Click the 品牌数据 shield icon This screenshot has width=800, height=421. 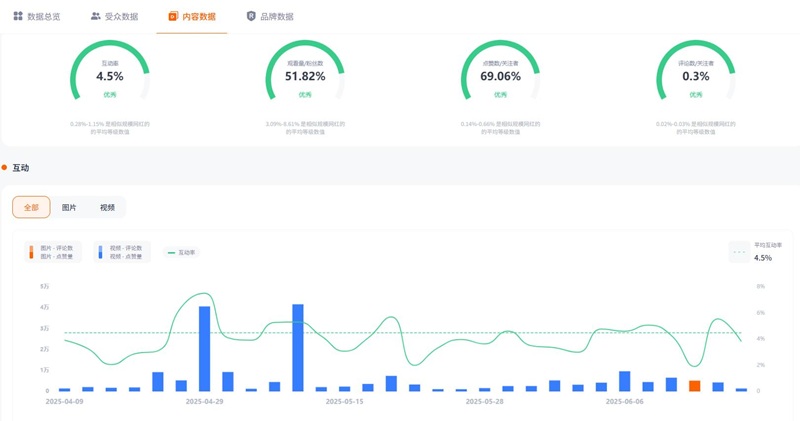[x=250, y=16]
